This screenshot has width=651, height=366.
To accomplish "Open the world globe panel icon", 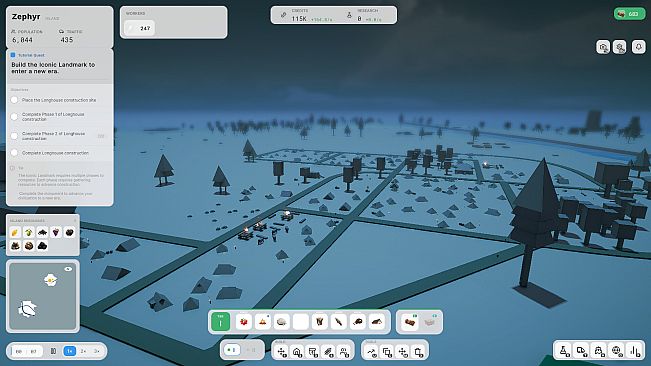I will click(x=617, y=351).
